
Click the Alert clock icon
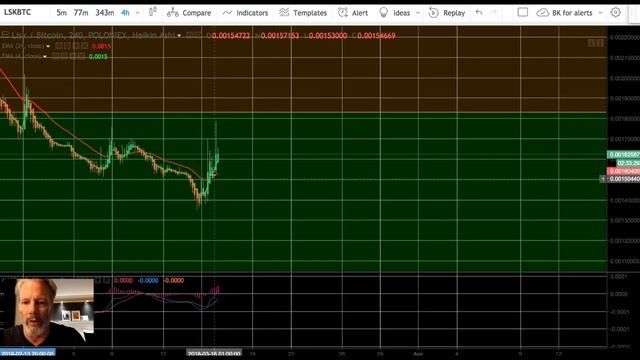(343, 13)
